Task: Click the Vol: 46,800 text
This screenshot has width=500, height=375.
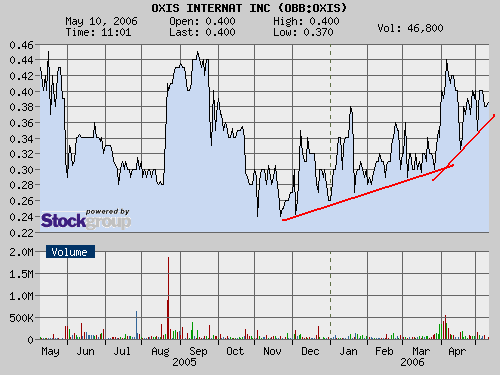Action: point(410,28)
